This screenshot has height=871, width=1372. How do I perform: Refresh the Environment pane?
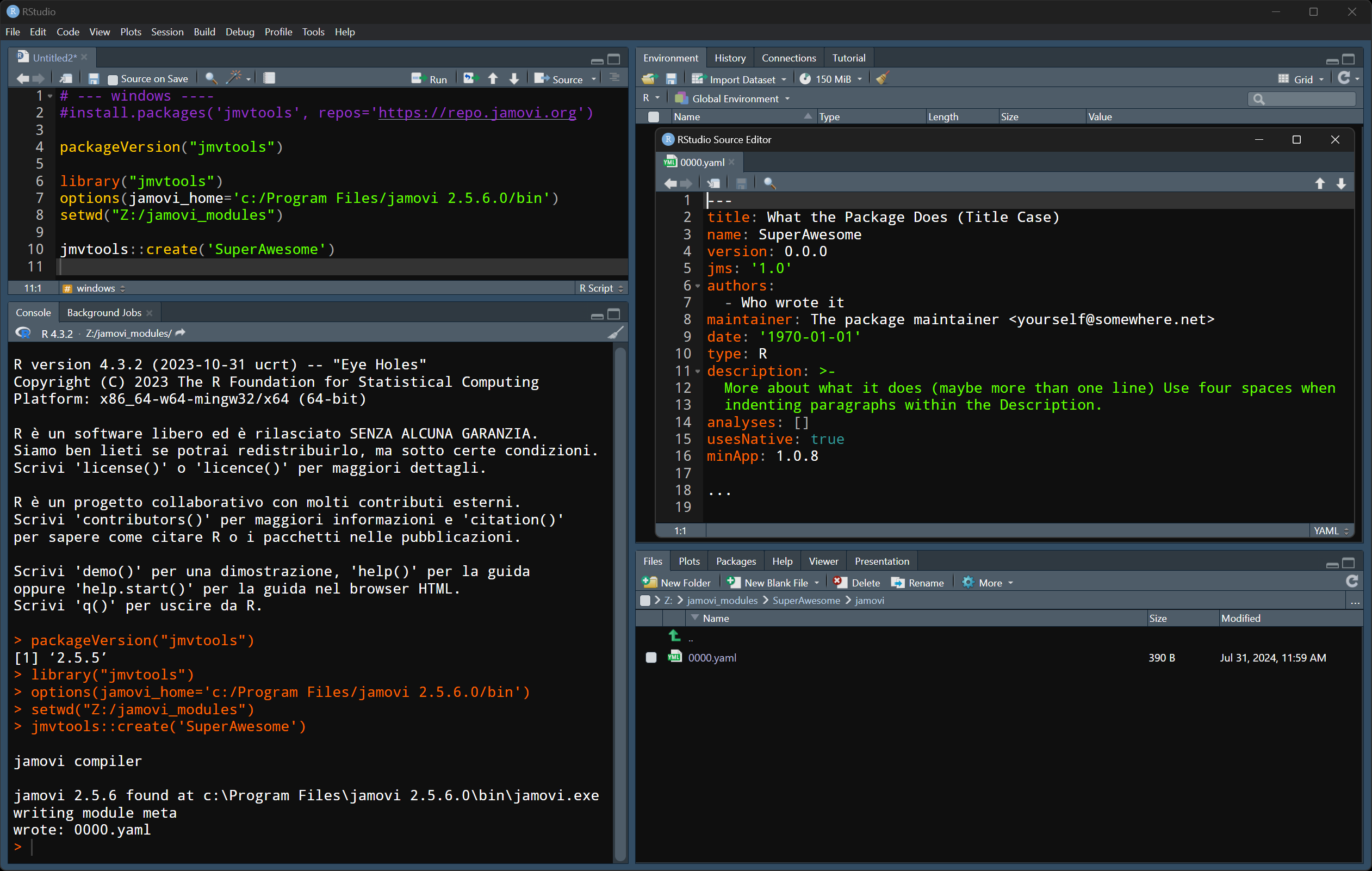pos(1344,78)
